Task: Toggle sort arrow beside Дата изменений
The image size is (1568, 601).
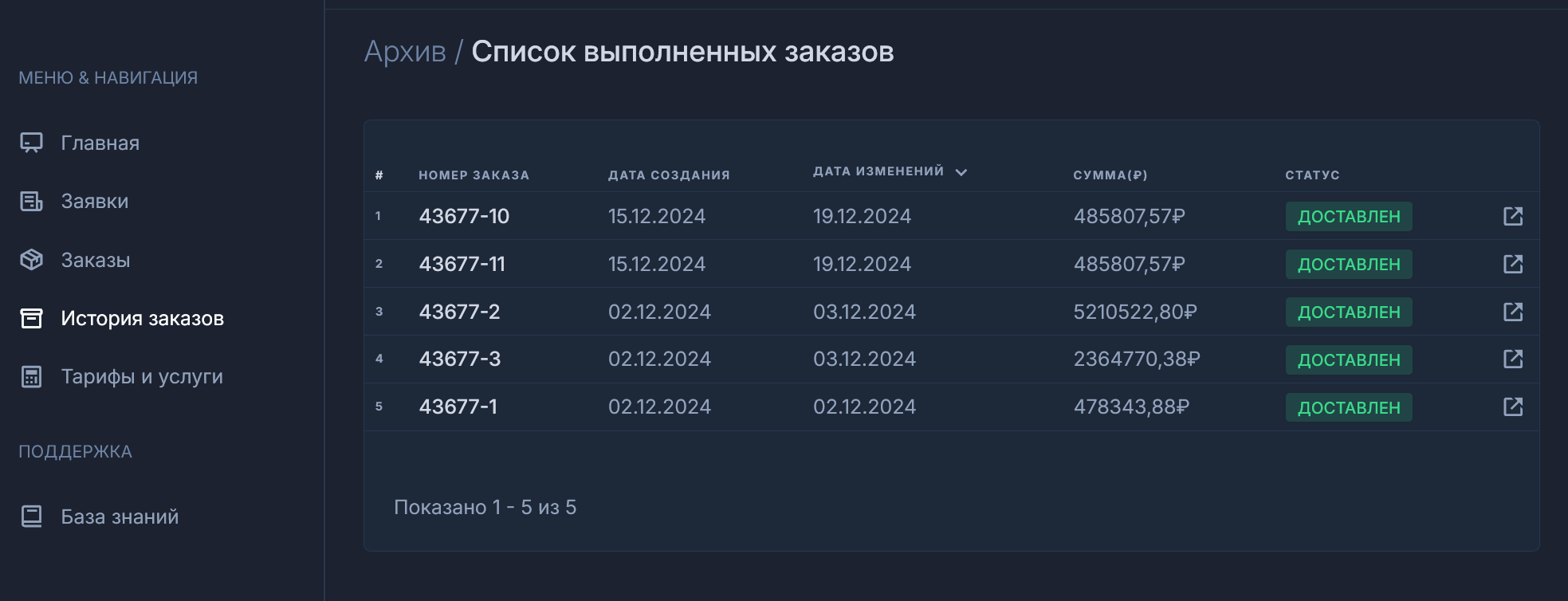Action: point(961,172)
